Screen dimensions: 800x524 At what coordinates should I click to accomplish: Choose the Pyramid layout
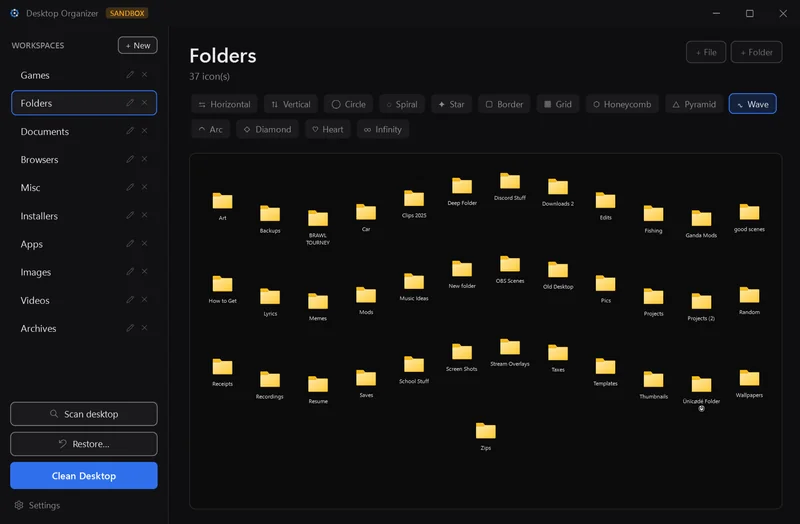point(694,104)
